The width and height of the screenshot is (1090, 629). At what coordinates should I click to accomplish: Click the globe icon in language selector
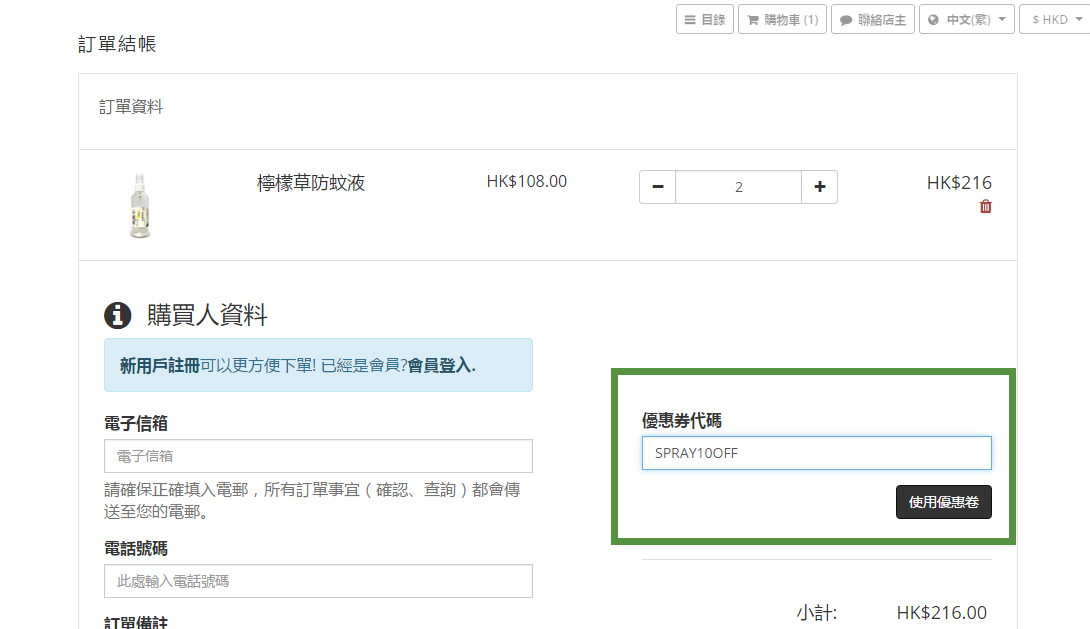click(x=934, y=20)
